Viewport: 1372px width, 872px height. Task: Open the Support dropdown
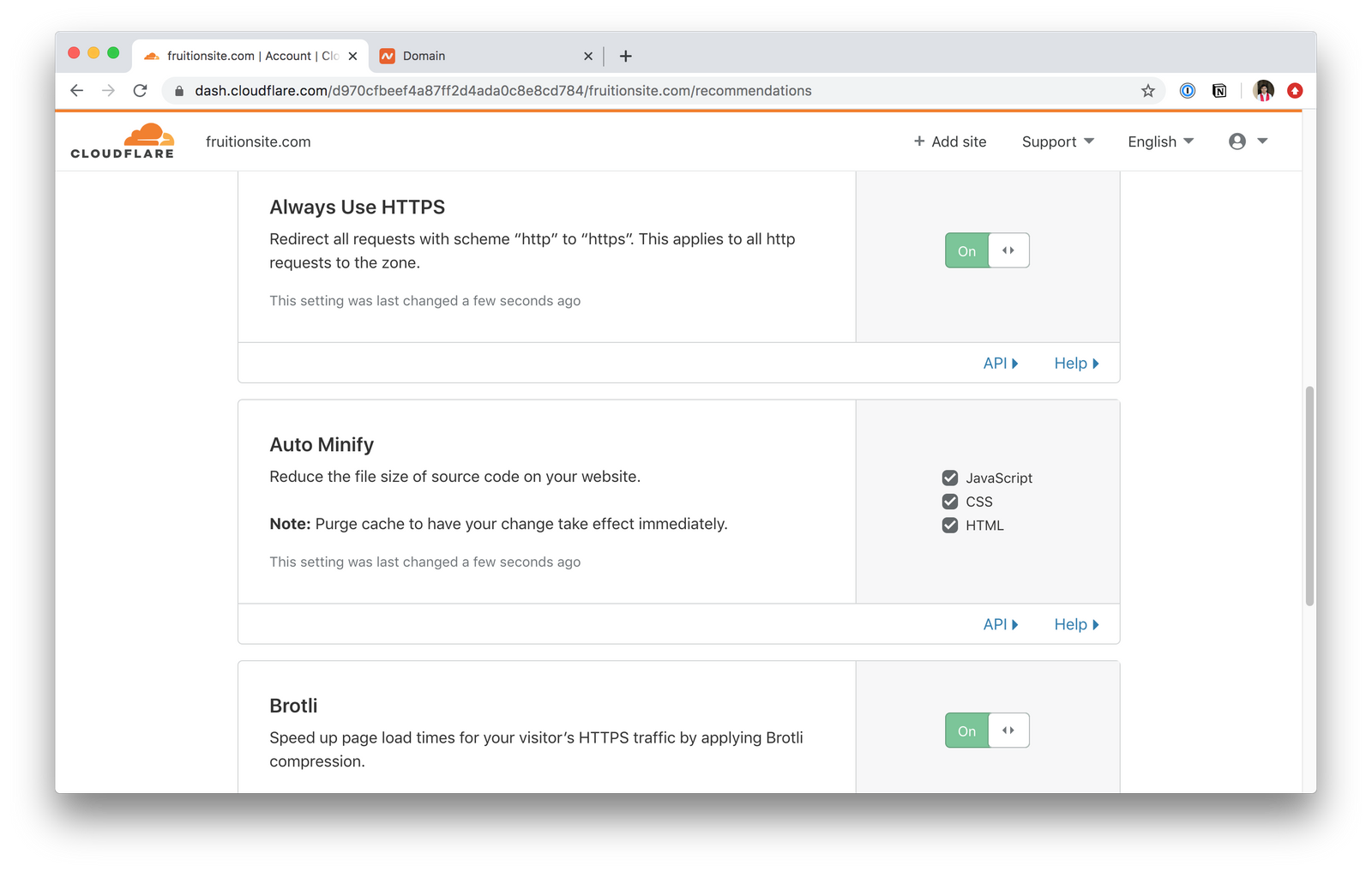click(x=1057, y=141)
